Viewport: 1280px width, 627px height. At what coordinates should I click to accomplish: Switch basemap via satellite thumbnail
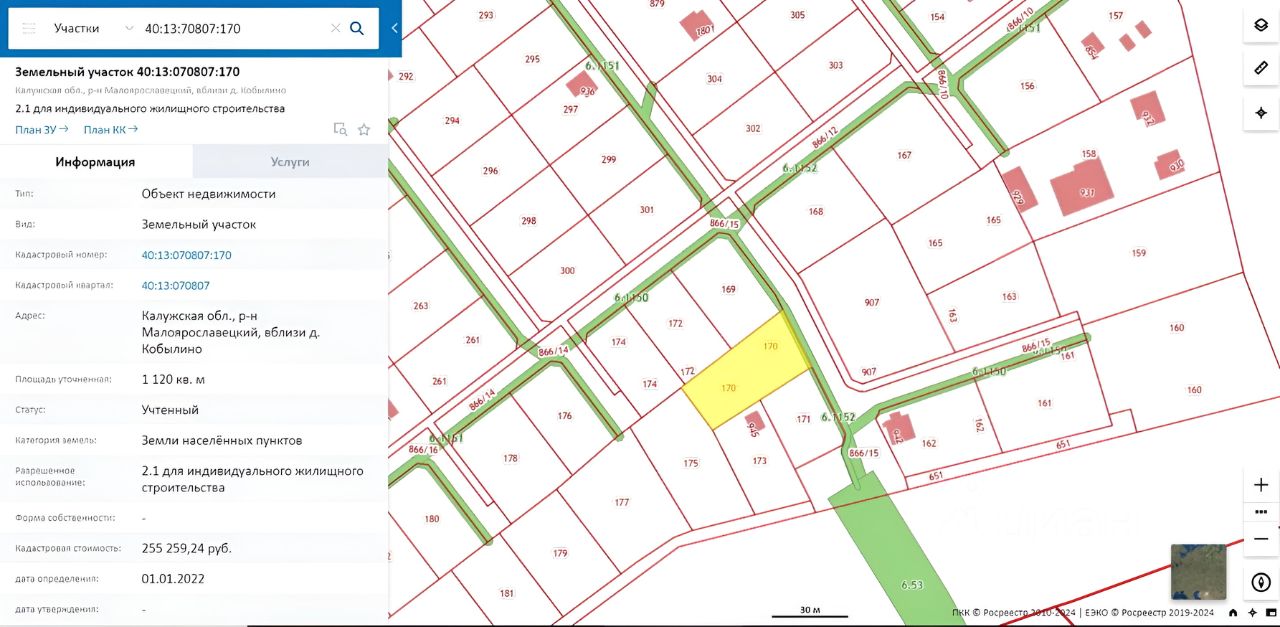pyautogui.click(x=1198, y=572)
